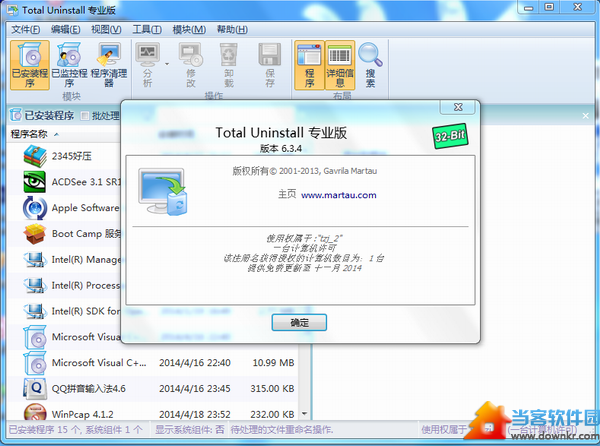Toggle the 详细信息 layout button

340,65
